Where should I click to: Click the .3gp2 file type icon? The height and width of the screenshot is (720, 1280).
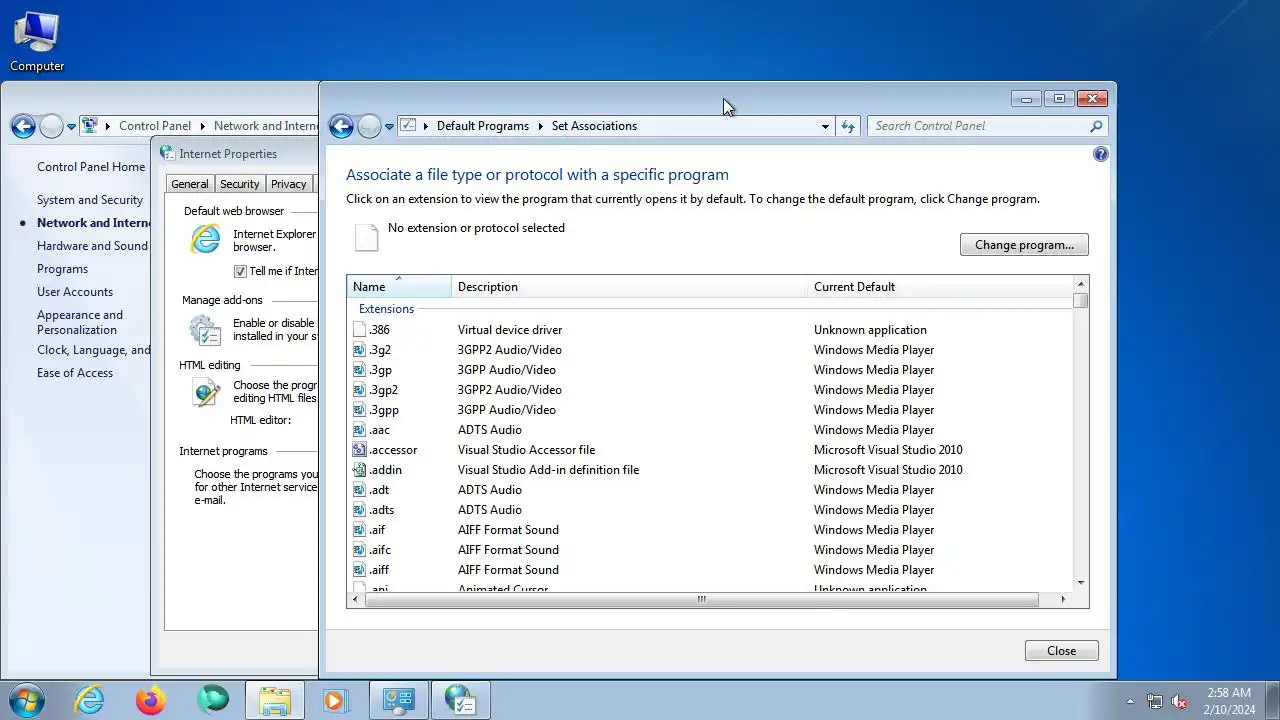[359, 390]
